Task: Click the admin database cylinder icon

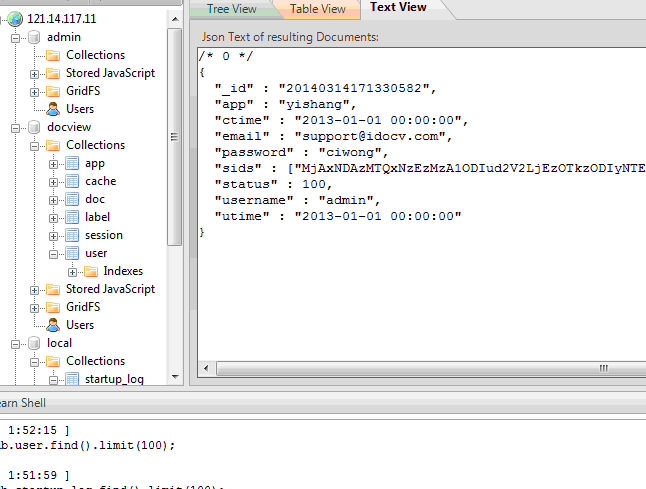Action: tap(34, 37)
